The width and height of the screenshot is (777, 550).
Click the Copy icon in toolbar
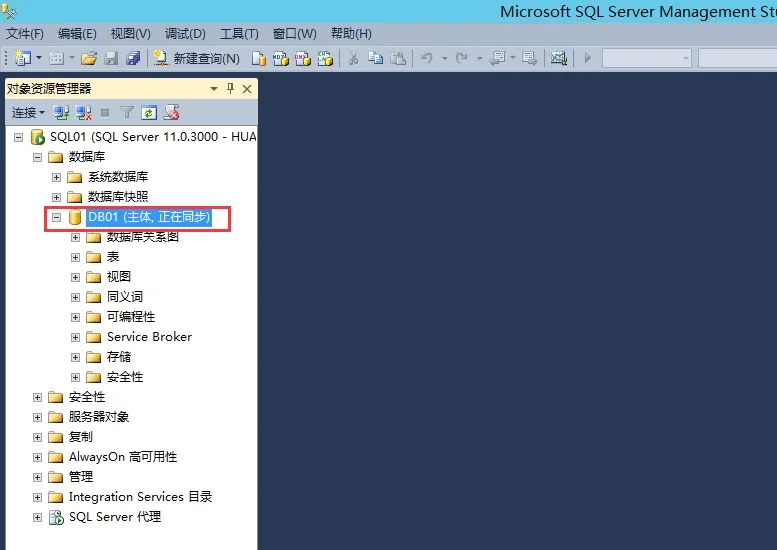[376, 58]
